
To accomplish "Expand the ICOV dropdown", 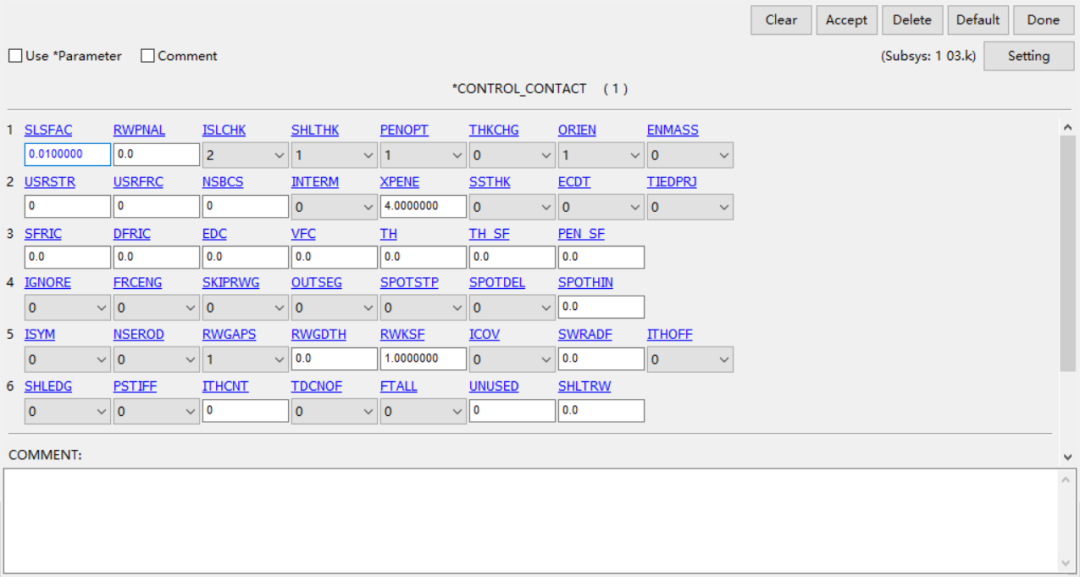I will 512,359.
